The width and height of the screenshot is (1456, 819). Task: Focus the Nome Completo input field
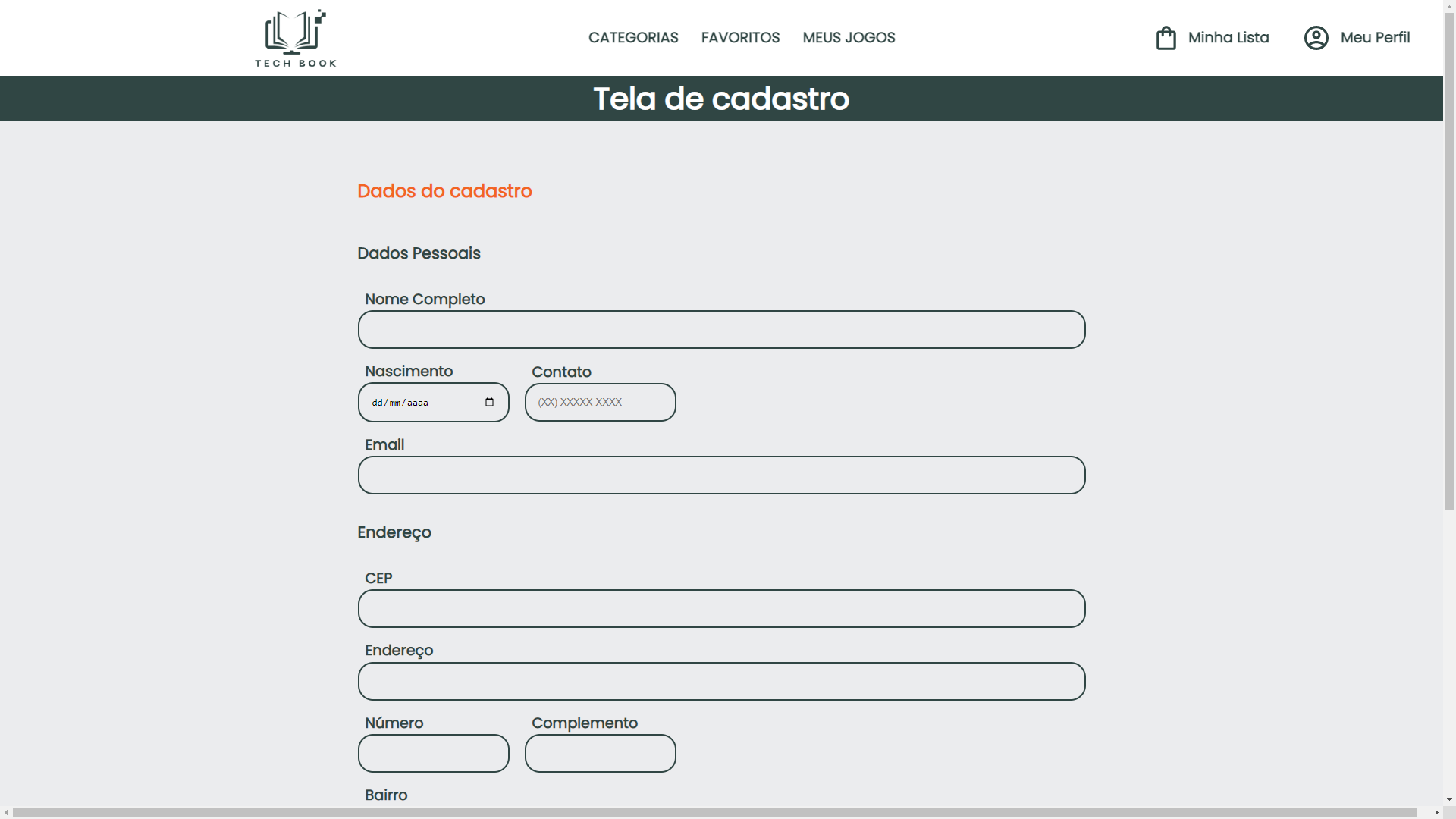pos(720,329)
